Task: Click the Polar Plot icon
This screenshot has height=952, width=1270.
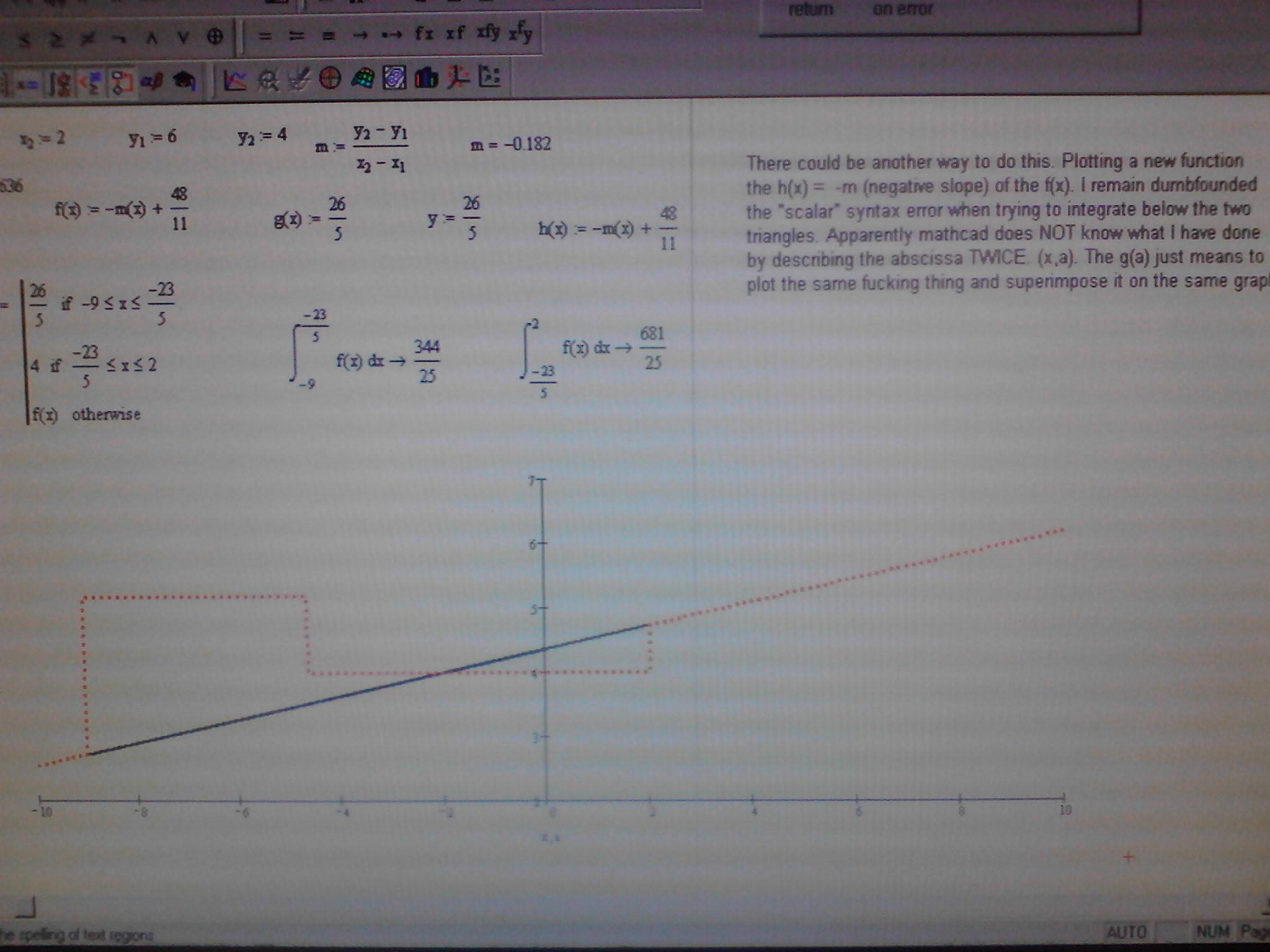Action: point(330,79)
